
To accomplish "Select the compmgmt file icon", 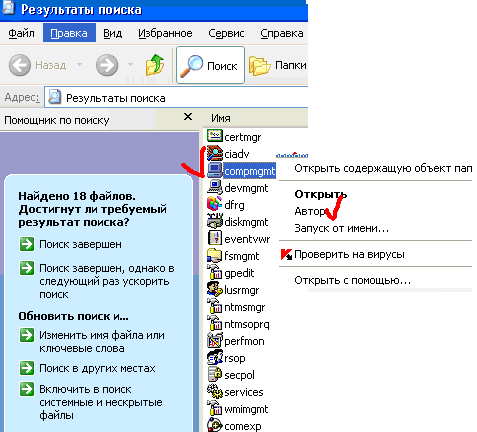I will point(215,170).
